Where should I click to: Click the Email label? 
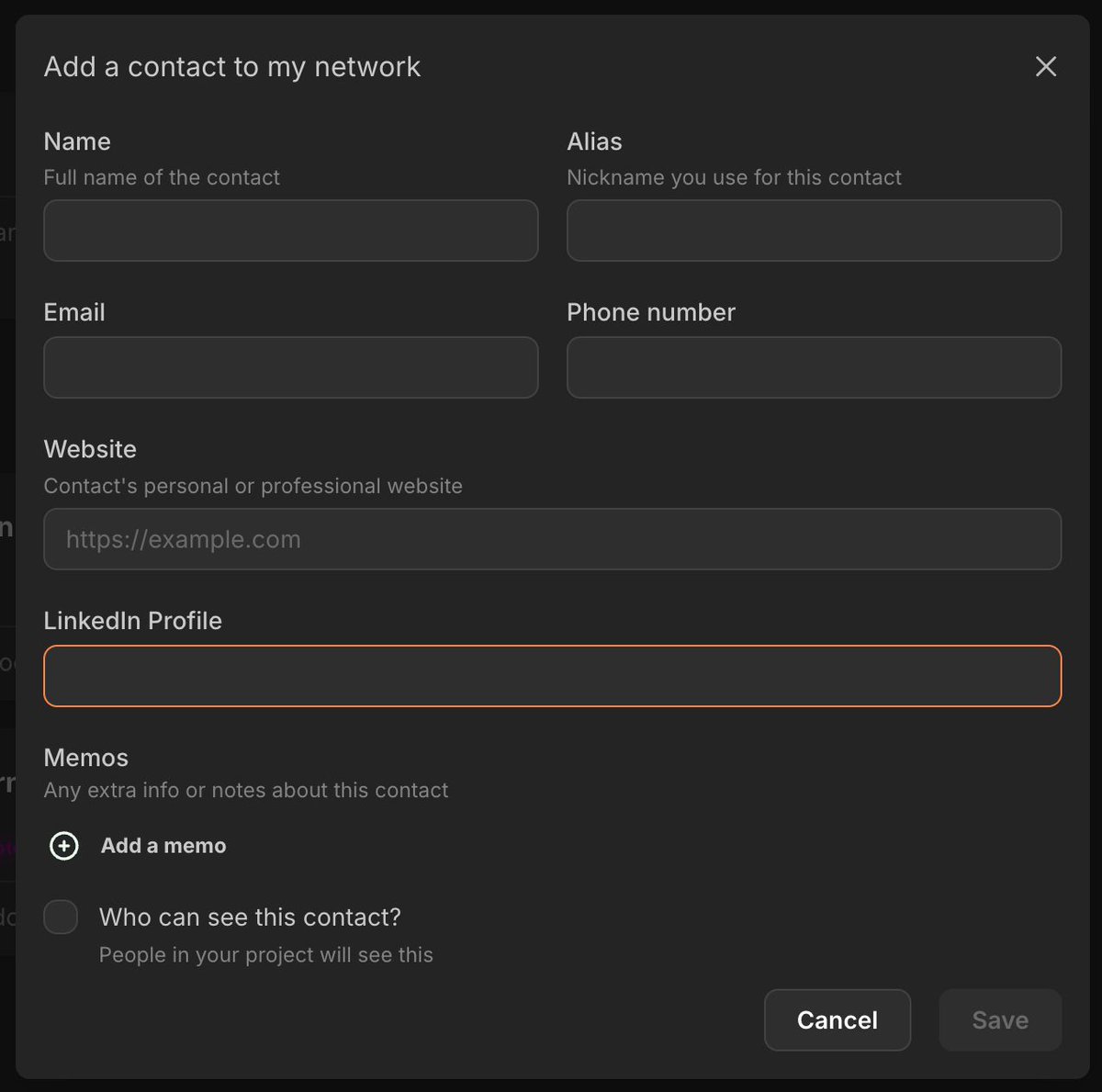point(74,312)
